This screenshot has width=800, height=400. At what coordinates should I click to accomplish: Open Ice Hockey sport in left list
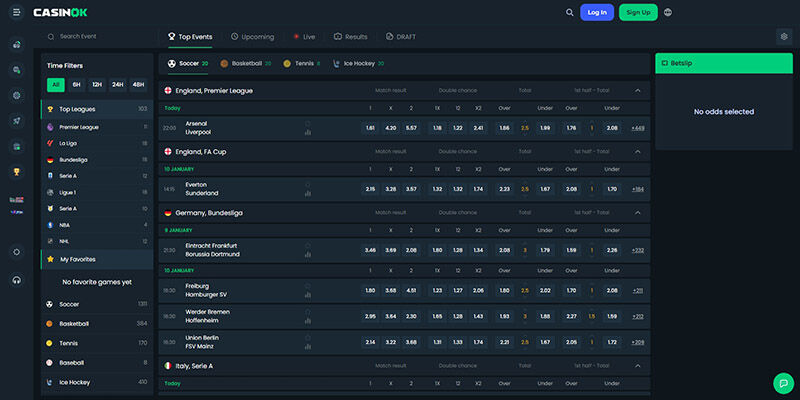click(97, 382)
